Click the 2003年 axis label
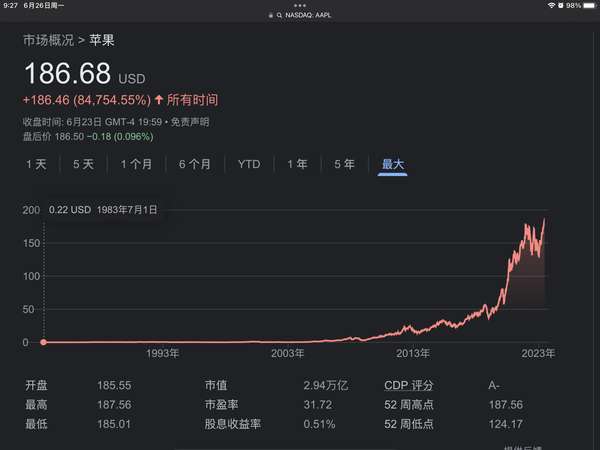Image resolution: width=600 pixels, height=450 pixels. (287, 353)
